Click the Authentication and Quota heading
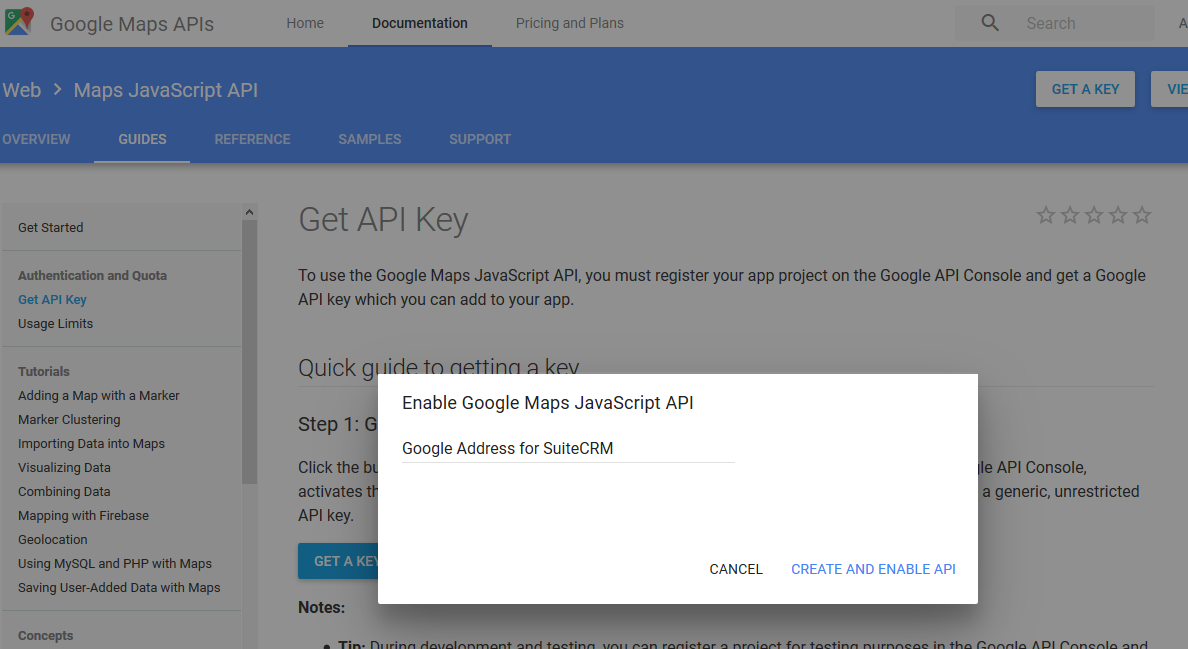 (92, 276)
